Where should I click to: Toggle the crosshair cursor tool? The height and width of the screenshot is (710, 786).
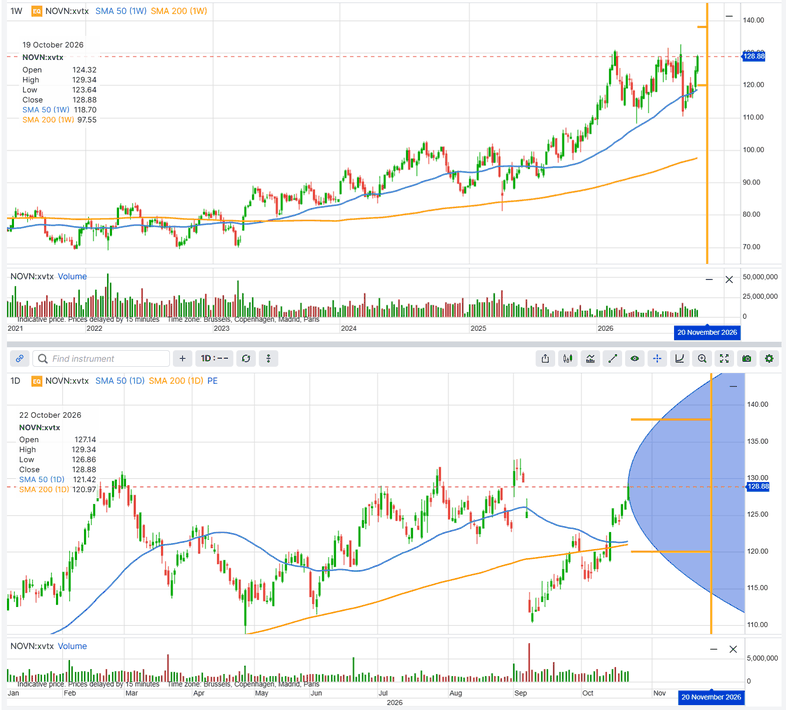click(x=657, y=359)
